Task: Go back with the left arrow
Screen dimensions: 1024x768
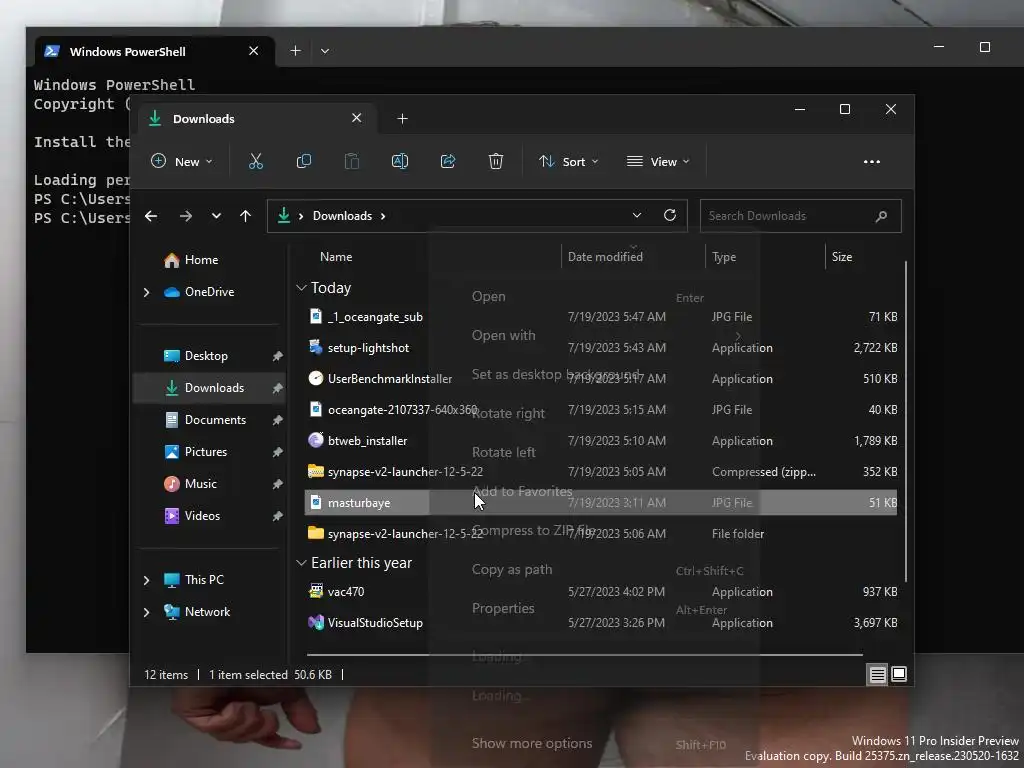Action: pos(151,216)
